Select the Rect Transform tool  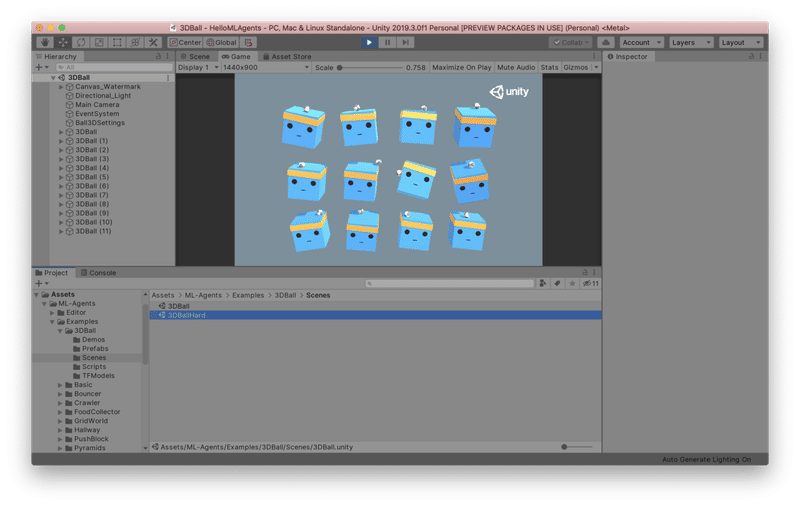[117, 42]
